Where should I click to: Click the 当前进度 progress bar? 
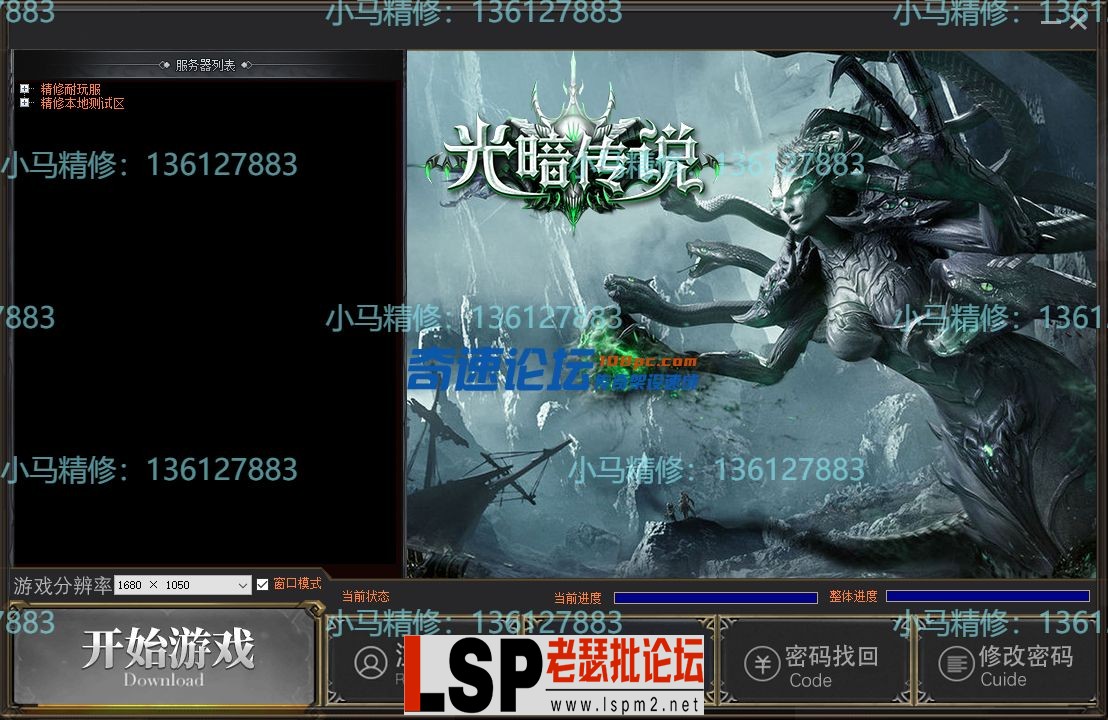pyautogui.click(x=716, y=598)
